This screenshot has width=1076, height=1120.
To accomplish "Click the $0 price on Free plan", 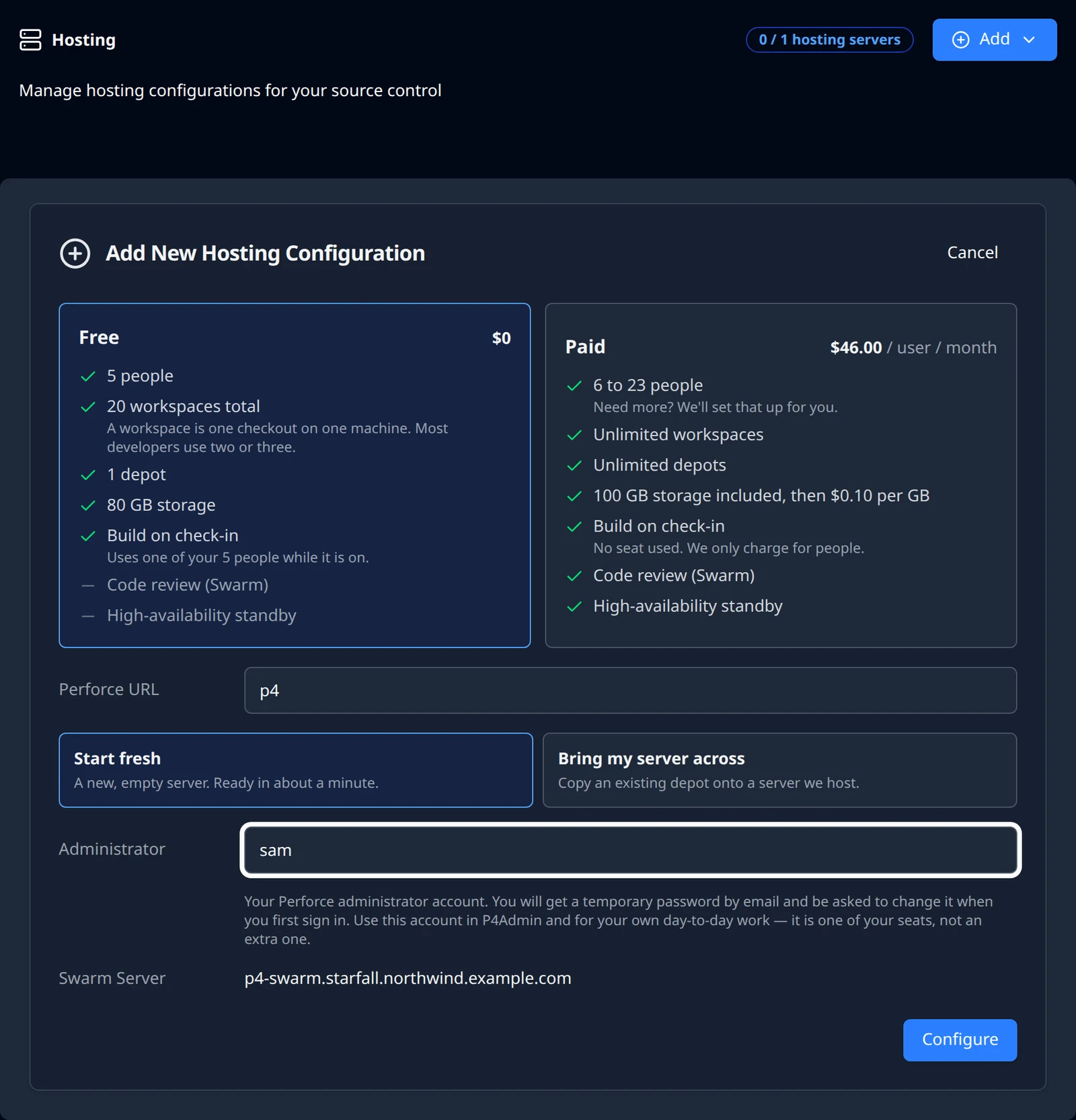I will click(x=502, y=338).
